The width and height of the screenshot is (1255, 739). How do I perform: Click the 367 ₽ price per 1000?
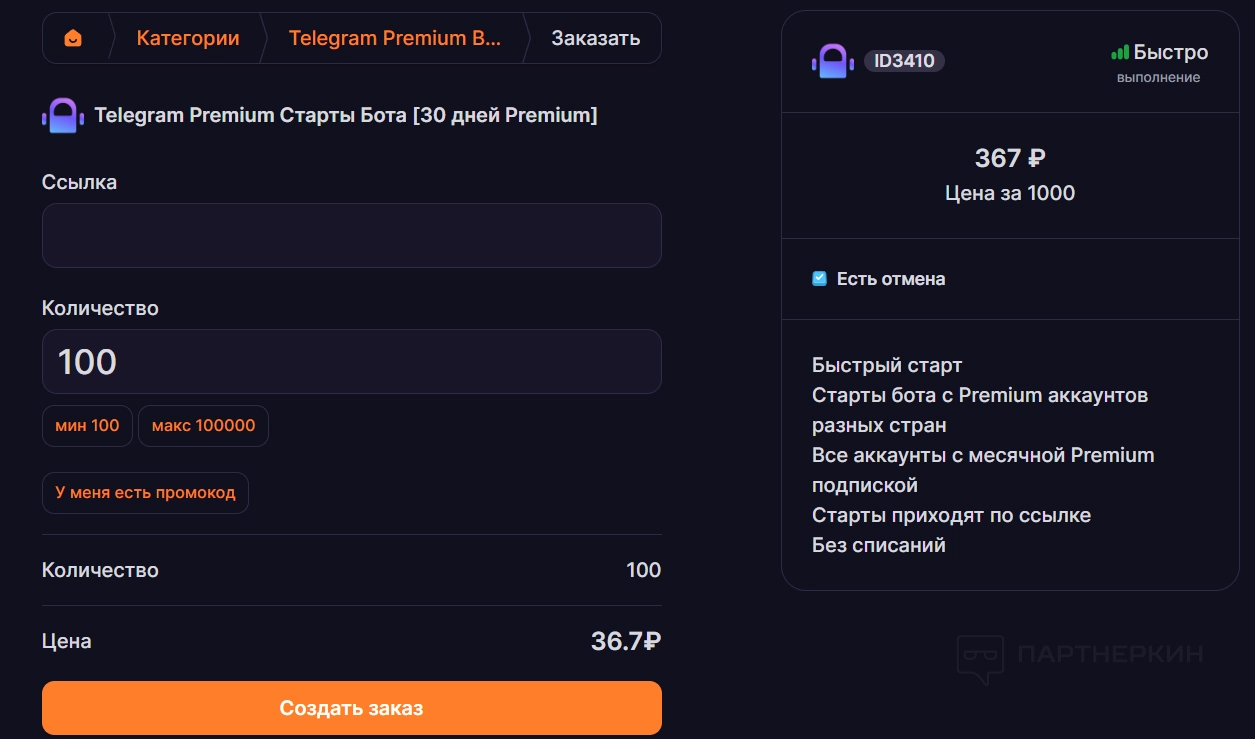pyautogui.click(x=1010, y=159)
